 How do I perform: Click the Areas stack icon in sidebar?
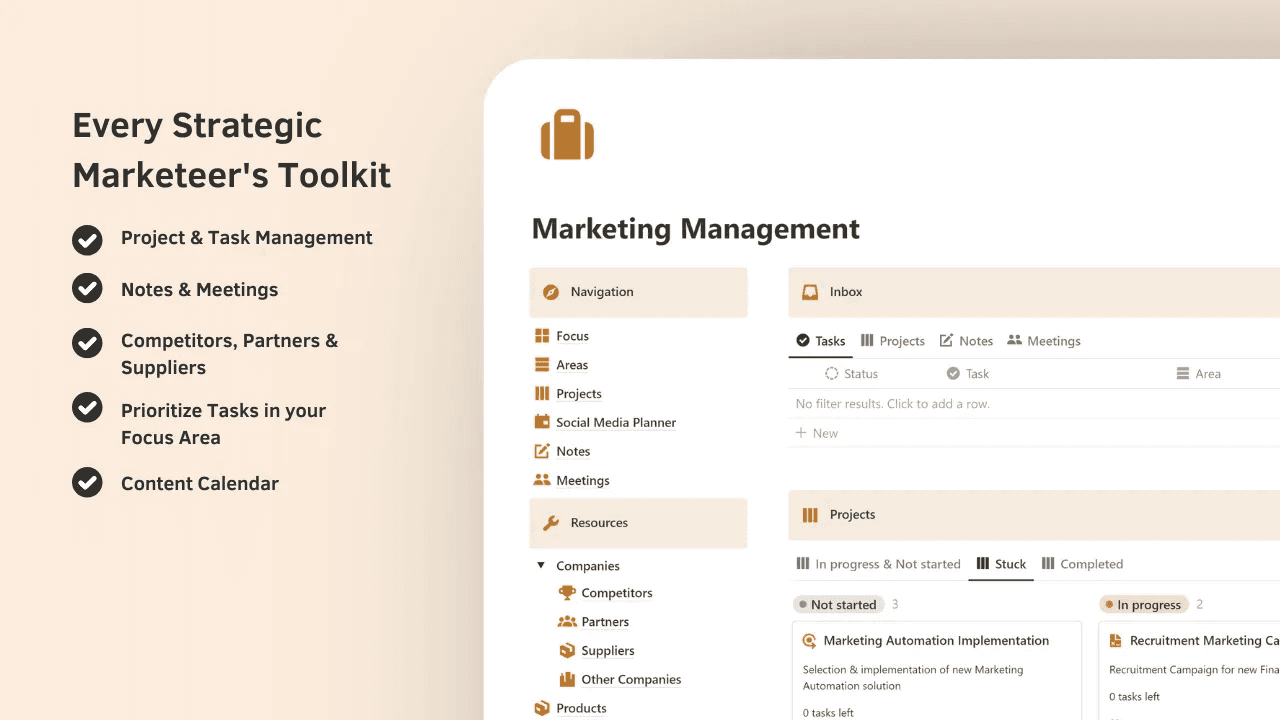click(x=542, y=365)
